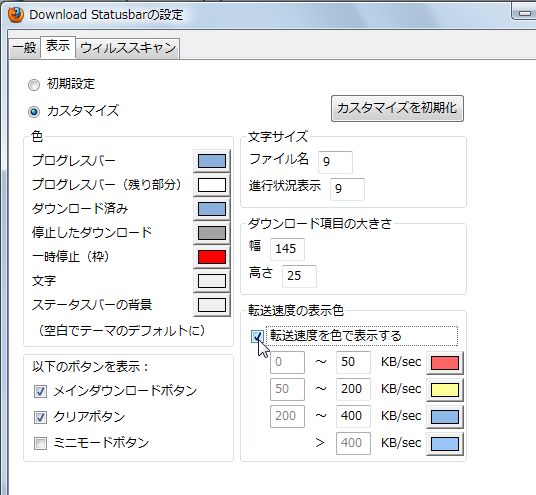Screen dimensions: 536x495
Task: Open the 一時停止(枠) red swatch
Action: 212,257
